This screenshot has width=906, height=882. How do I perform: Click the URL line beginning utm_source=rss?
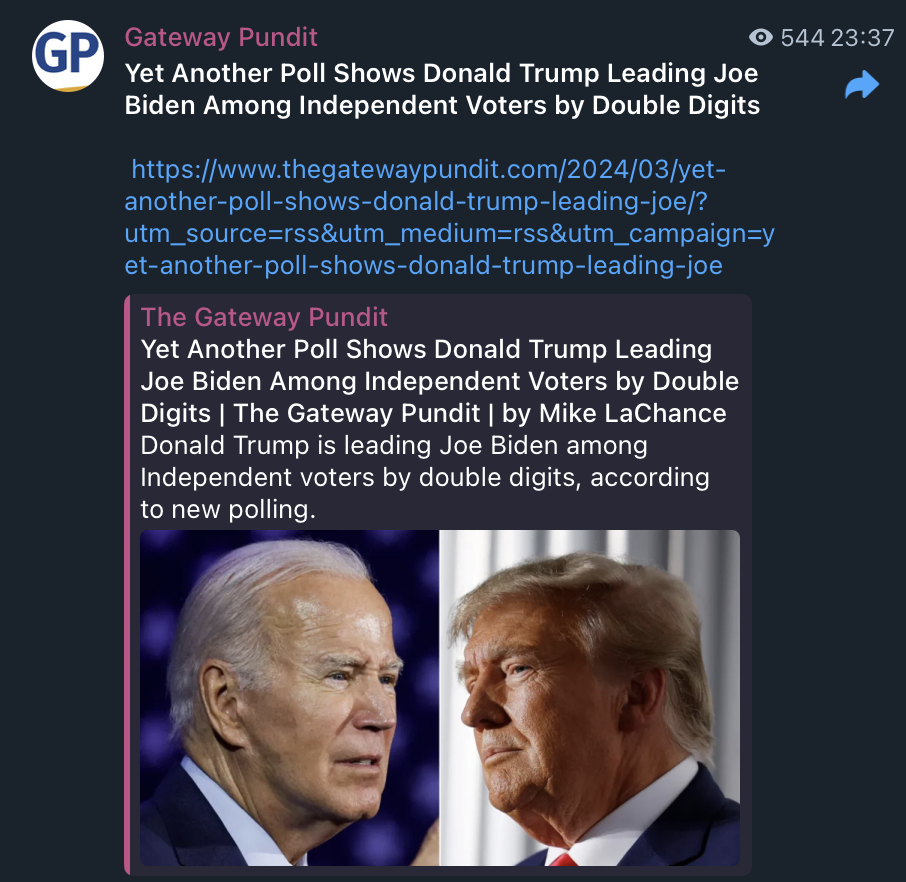450,234
